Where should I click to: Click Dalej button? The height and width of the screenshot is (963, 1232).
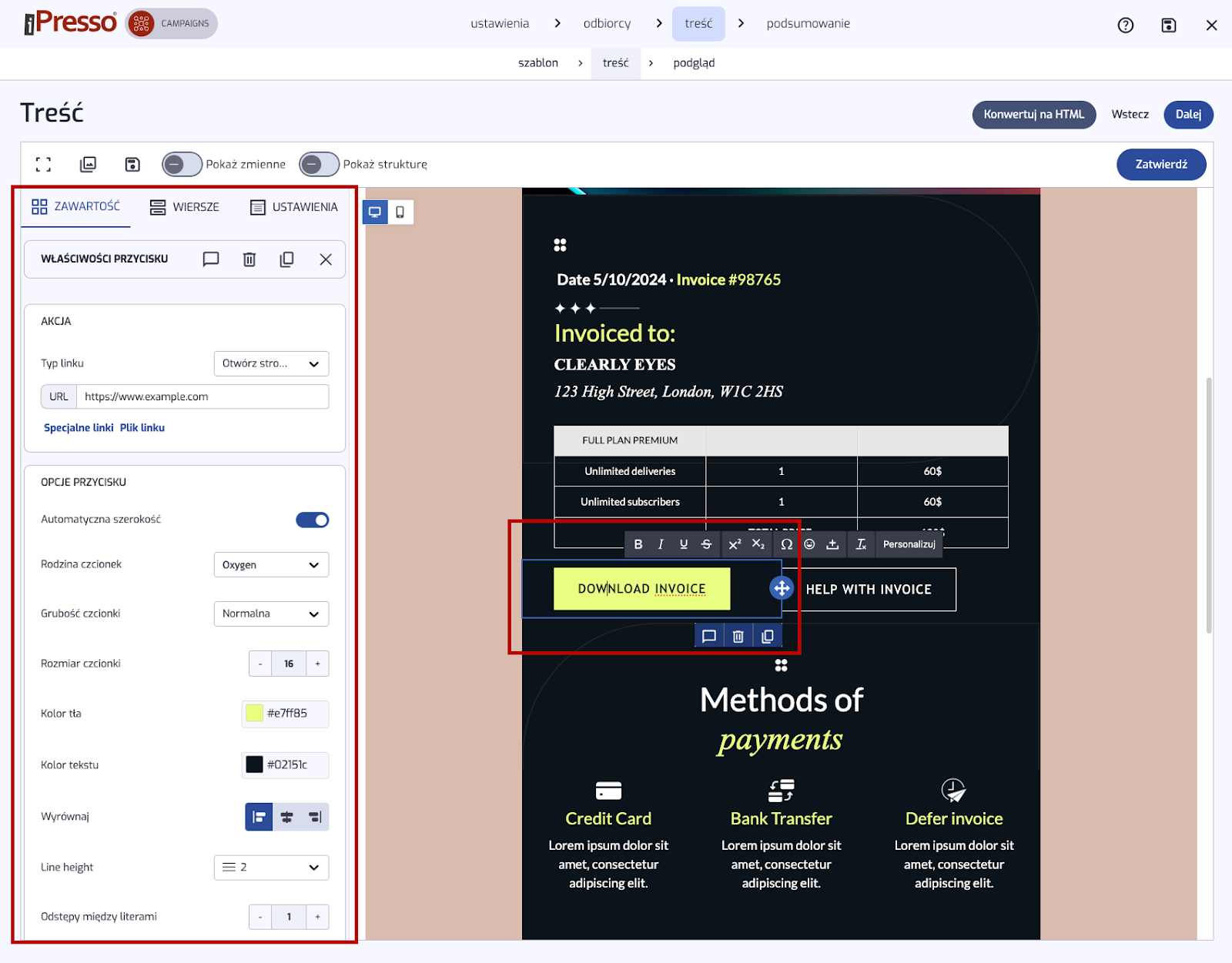[1188, 115]
